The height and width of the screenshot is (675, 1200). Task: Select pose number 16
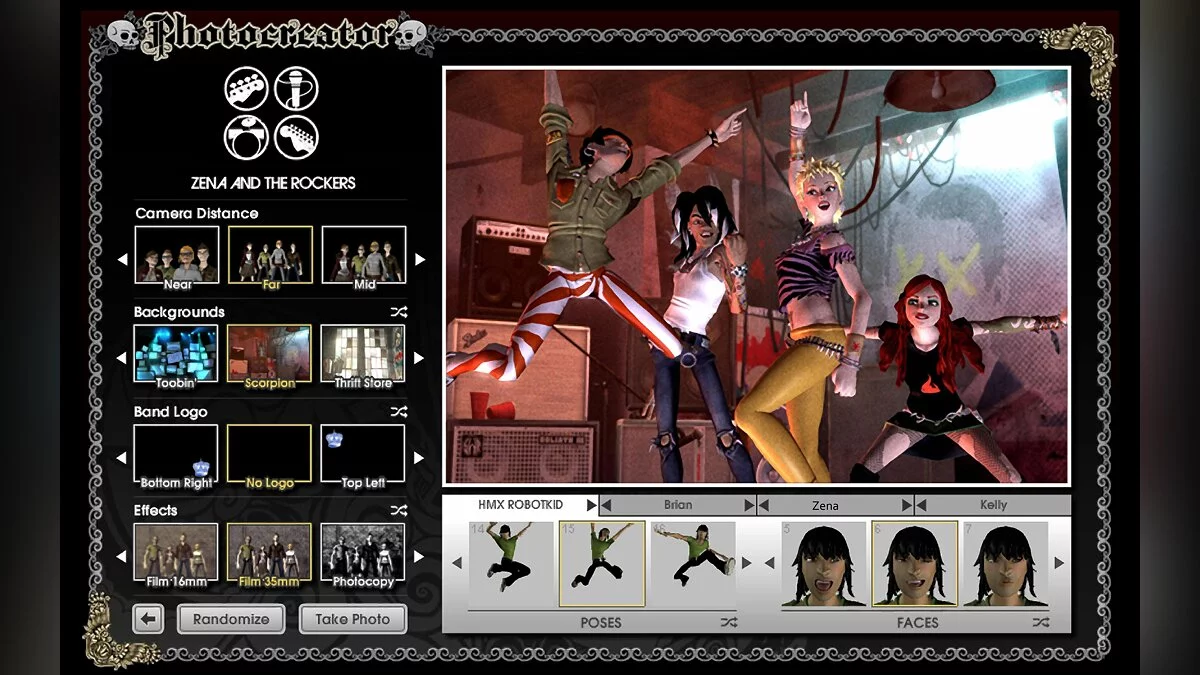(x=694, y=563)
